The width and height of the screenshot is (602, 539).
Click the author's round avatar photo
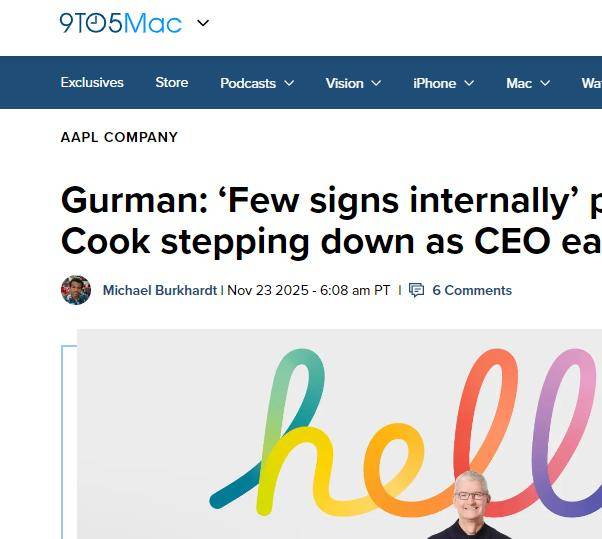point(76,290)
